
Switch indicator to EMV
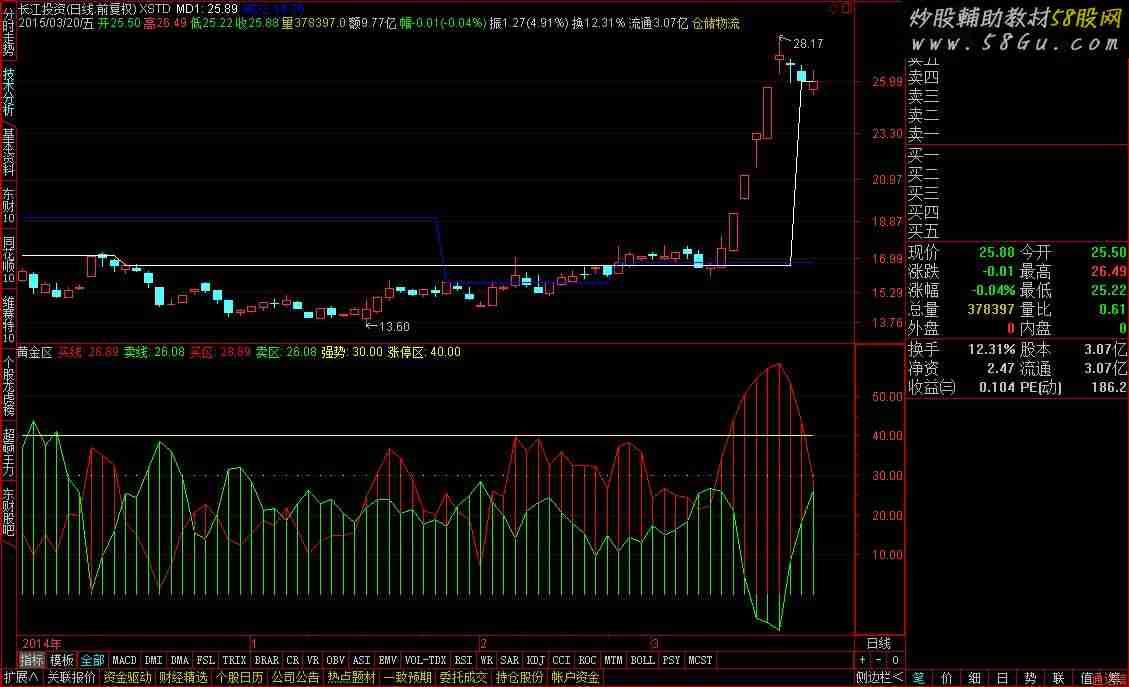[x=387, y=660]
